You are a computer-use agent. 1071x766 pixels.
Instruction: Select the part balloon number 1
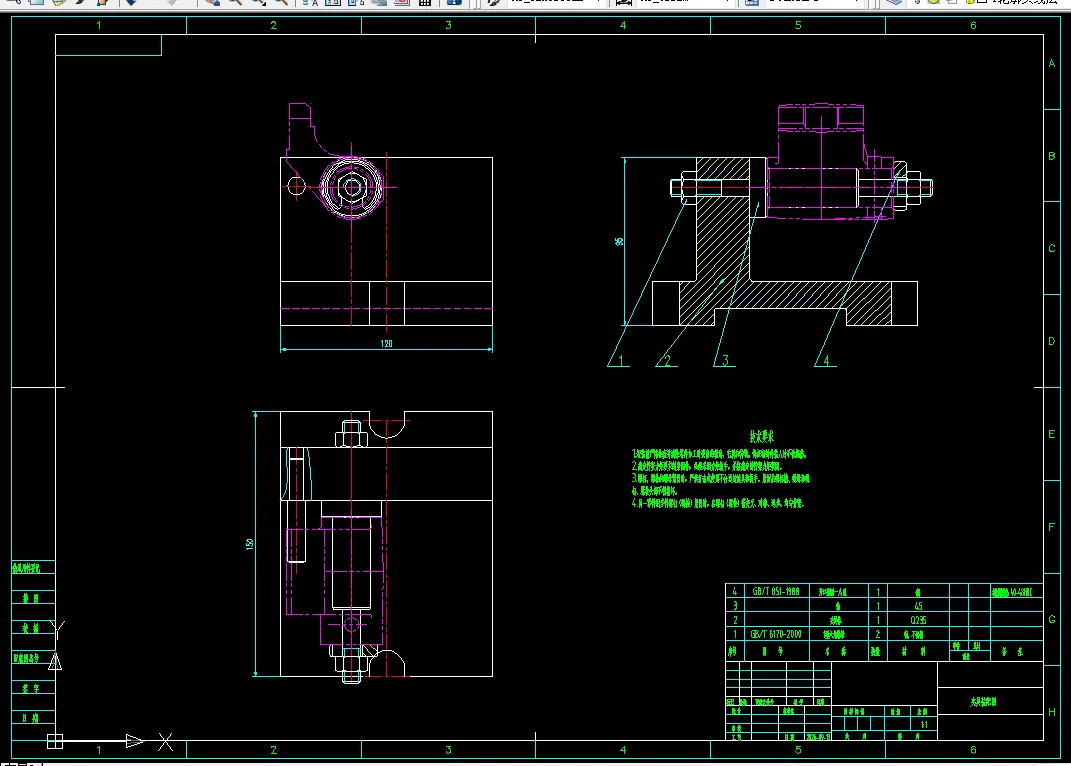point(620,360)
